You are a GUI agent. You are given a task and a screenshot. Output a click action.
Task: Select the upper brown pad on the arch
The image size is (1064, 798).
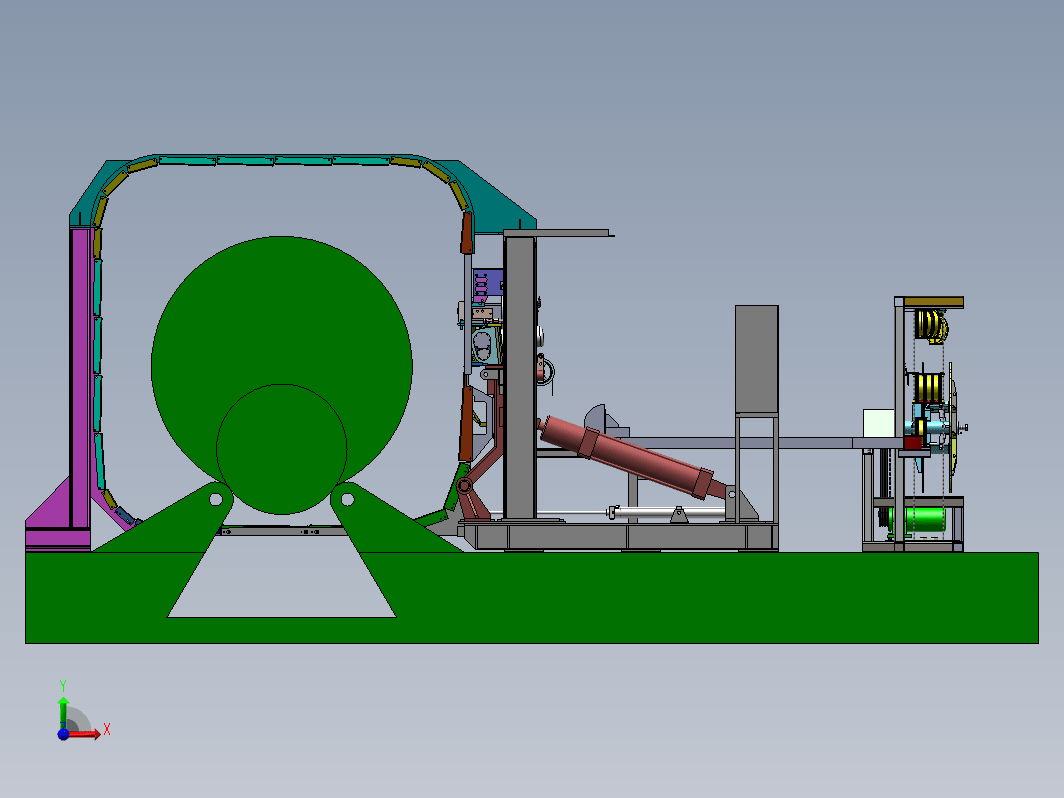pos(467,233)
